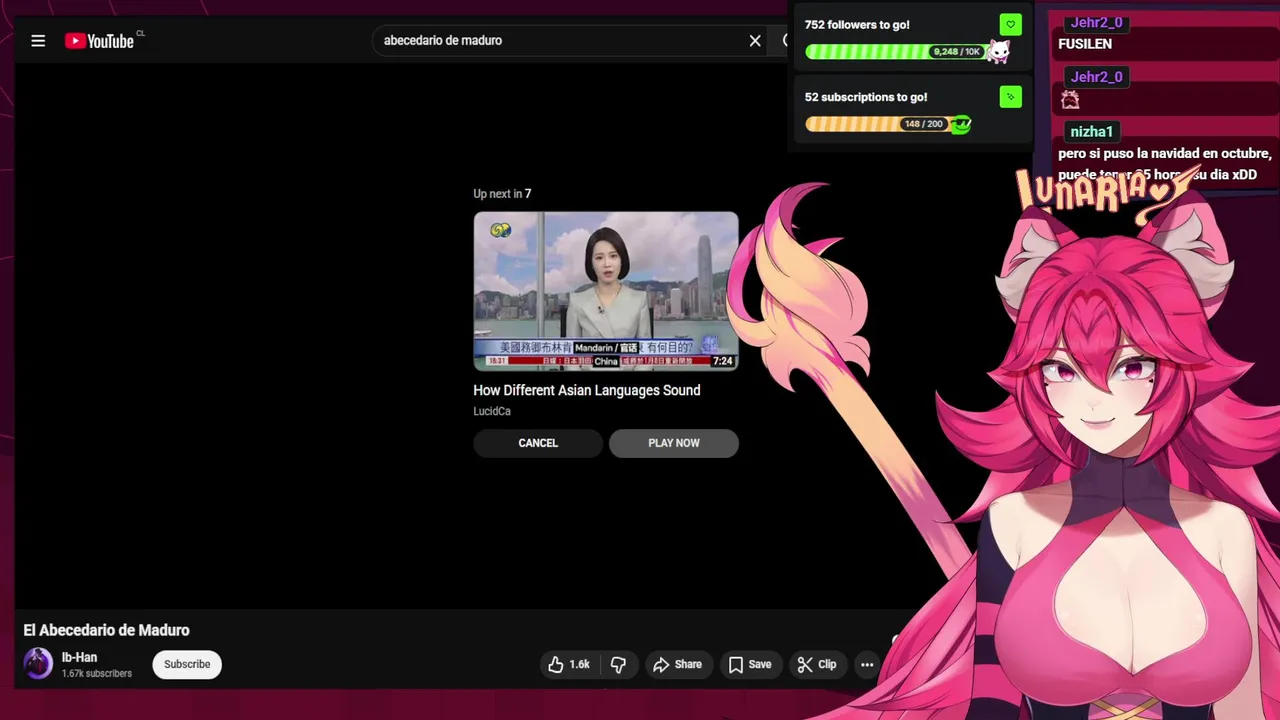Go to the YouTube home logo
1280x720 pixels.
tap(99, 41)
